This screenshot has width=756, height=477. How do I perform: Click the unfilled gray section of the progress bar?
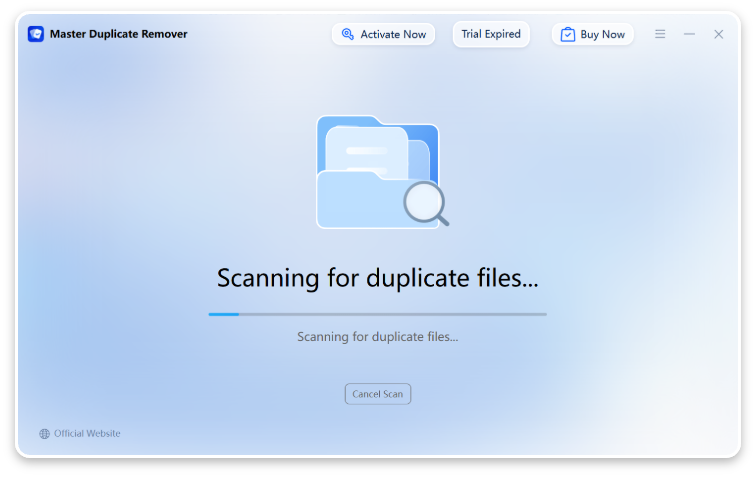pos(400,314)
